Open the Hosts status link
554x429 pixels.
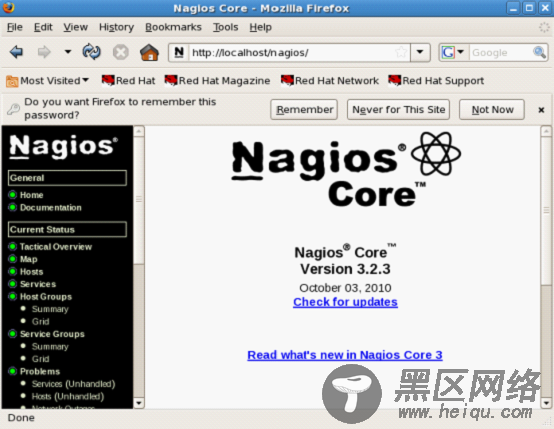(31, 271)
